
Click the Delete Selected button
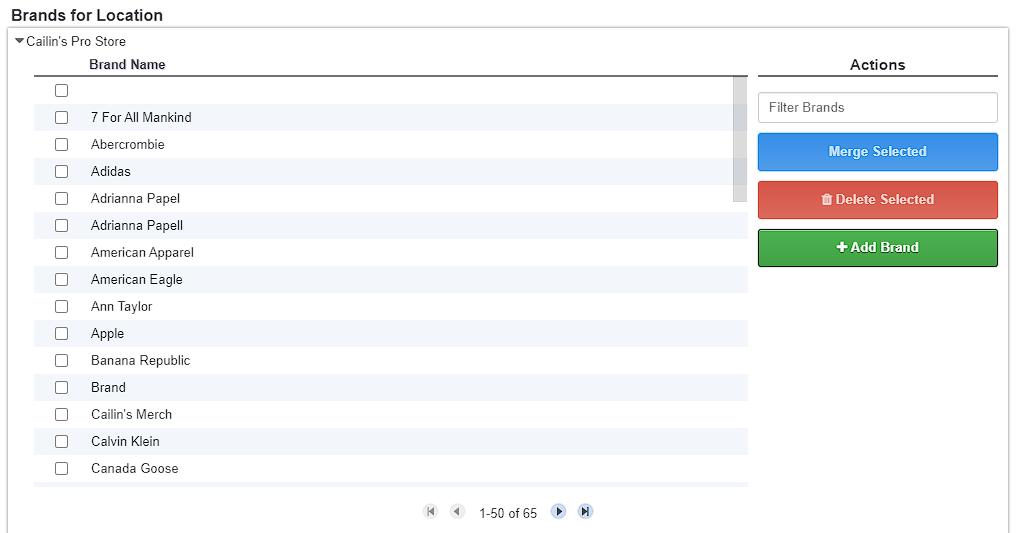click(x=878, y=200)
